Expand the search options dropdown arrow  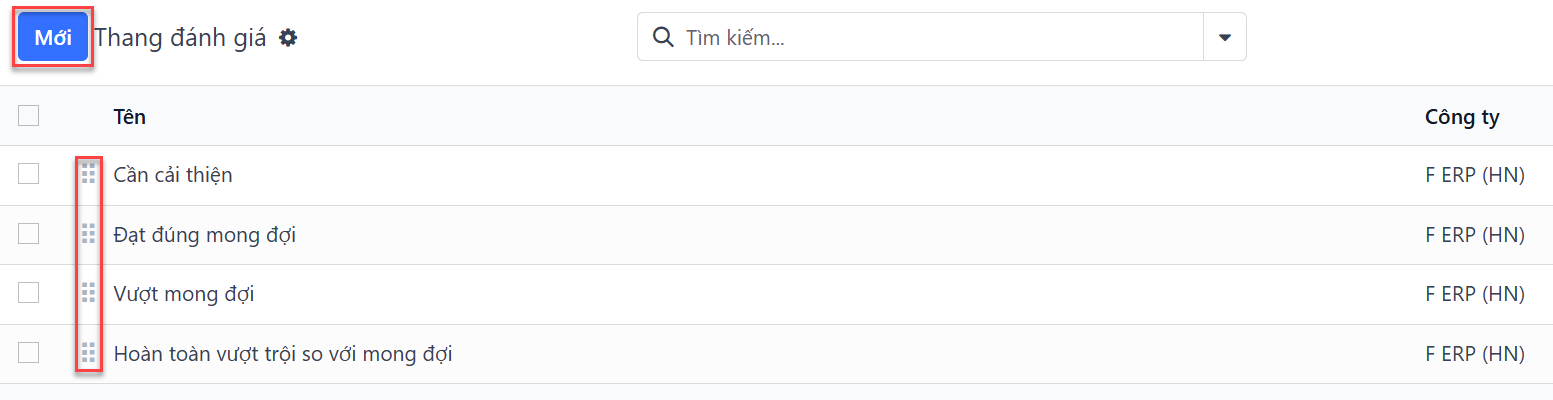pyautogui.click(x=1225, y=37)
